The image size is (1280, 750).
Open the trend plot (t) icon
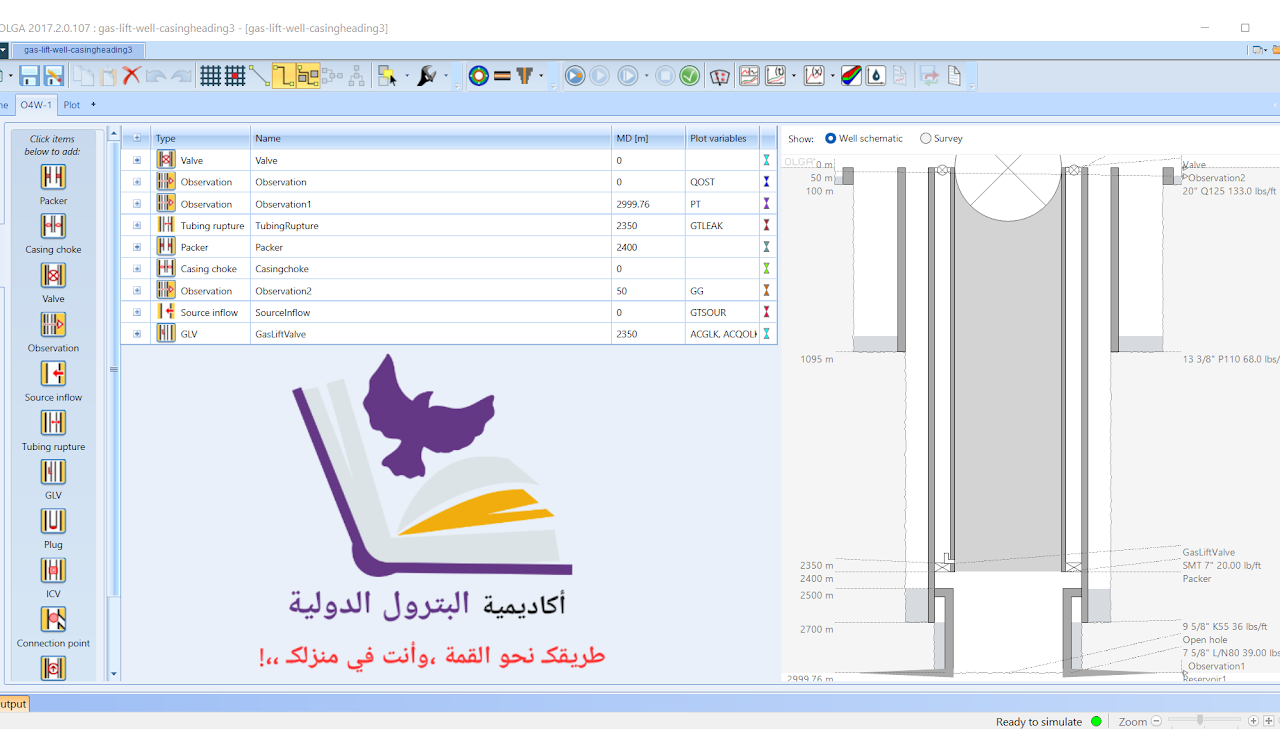[x=775, y=76]
